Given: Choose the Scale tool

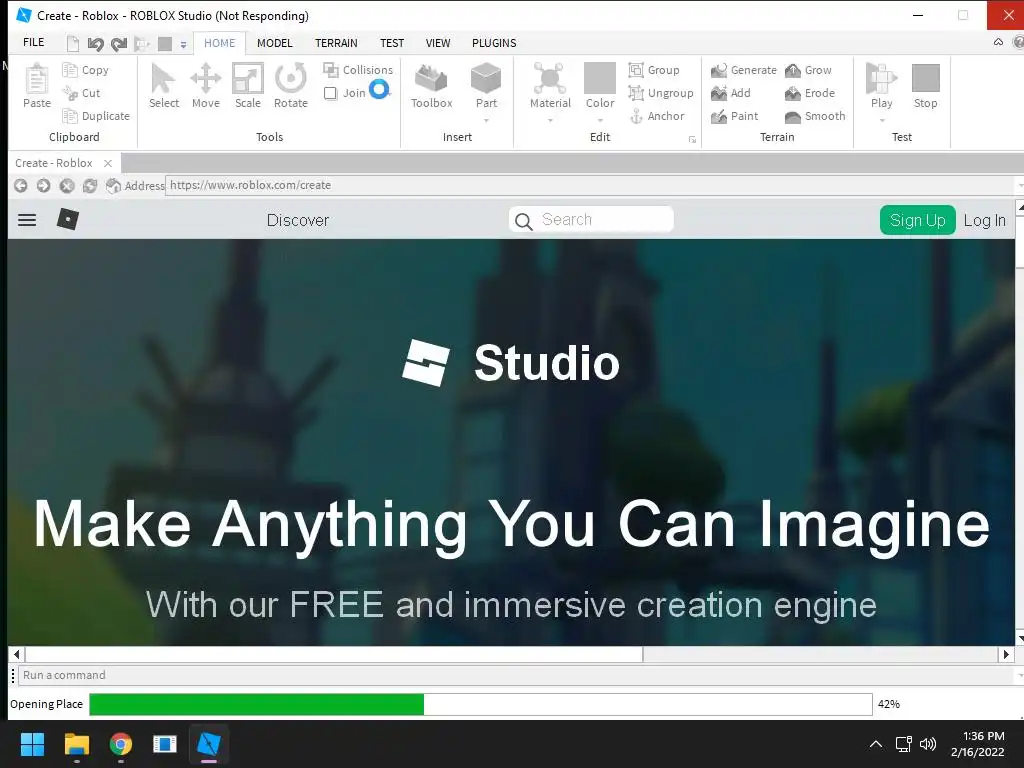Looking at the screenshot, I should tap(248, 86).
